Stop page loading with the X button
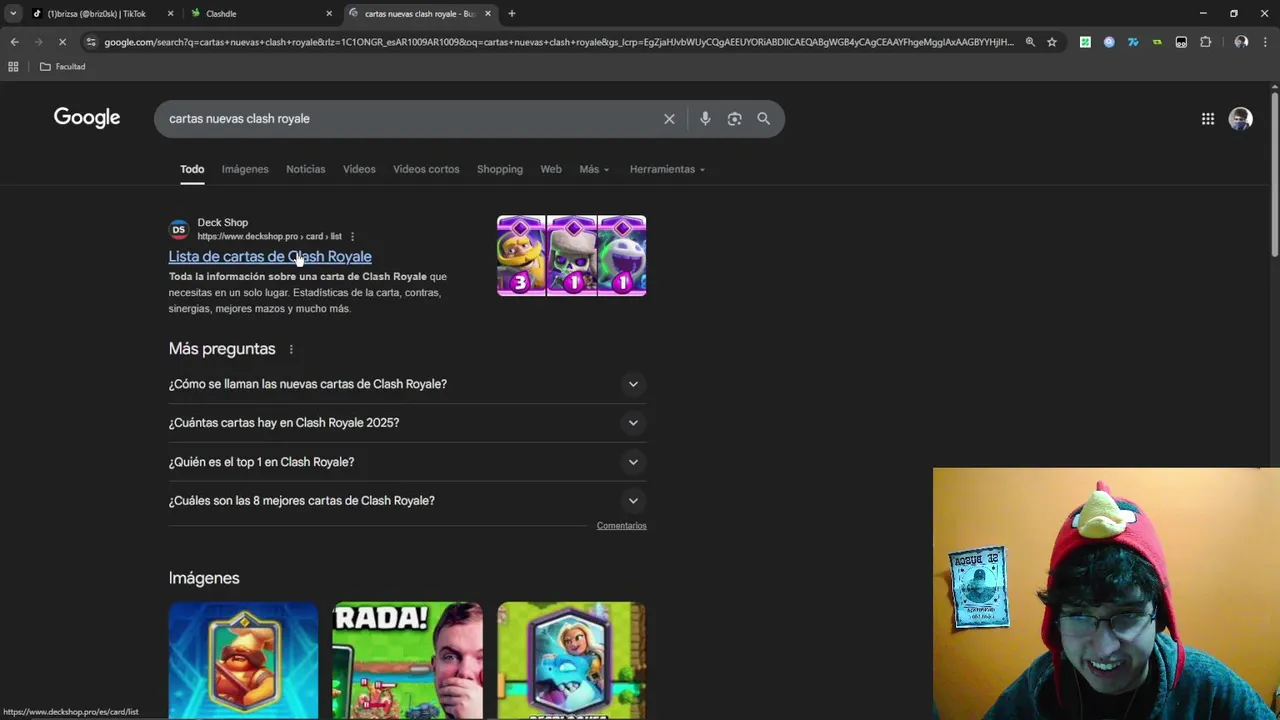Image resolution: width=1280 pixels, height=720 pixels. click(61, 42)
